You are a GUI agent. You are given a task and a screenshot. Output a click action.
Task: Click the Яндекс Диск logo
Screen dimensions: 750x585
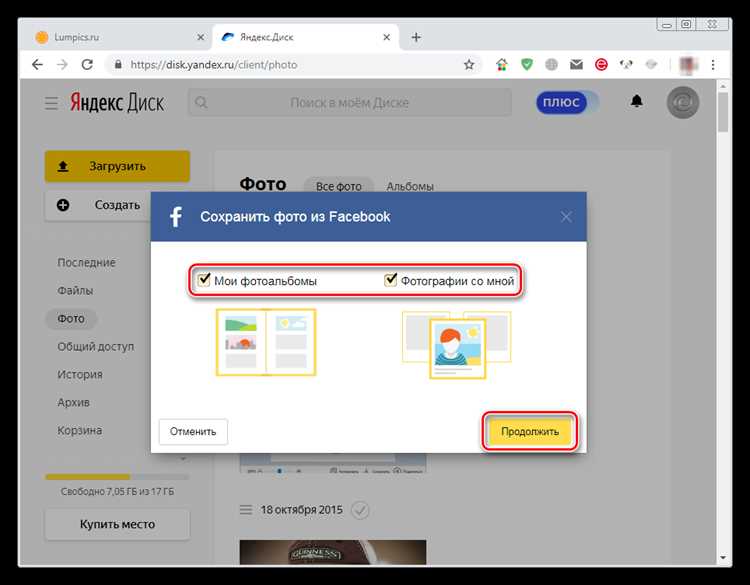tap(117, 102)
